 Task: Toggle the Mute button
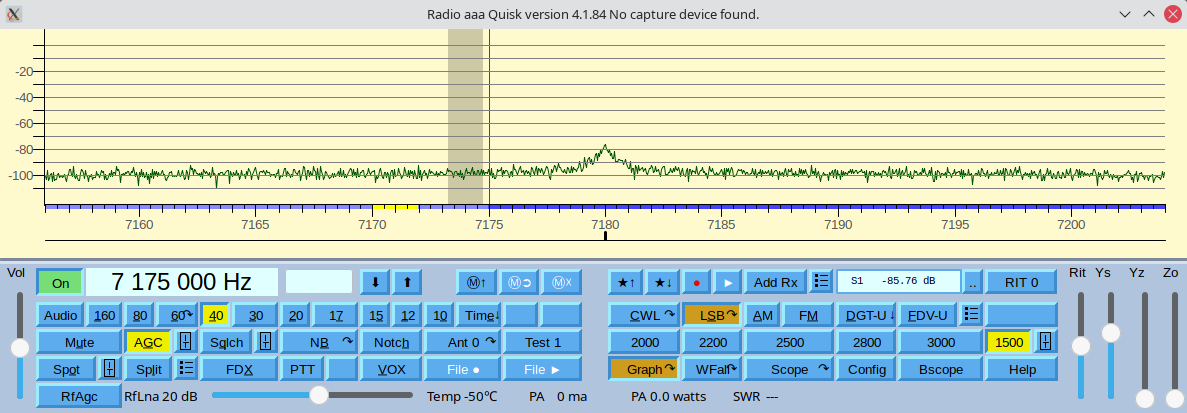(x=79, y=342)
